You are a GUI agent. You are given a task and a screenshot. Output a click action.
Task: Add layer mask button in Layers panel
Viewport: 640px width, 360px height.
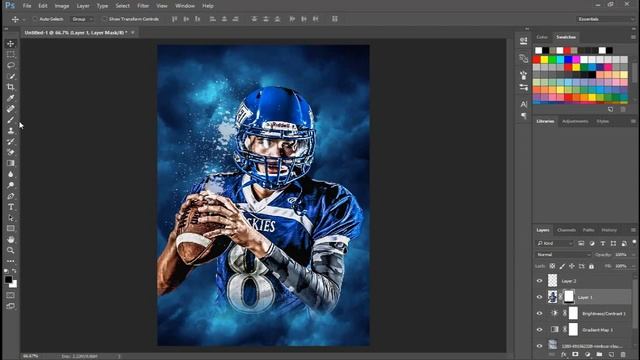(x=575, y=354)
